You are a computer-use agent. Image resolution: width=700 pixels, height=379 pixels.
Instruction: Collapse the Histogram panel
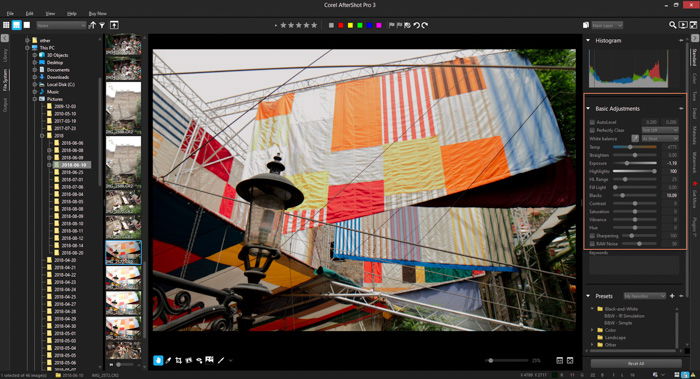pos(588,40)
